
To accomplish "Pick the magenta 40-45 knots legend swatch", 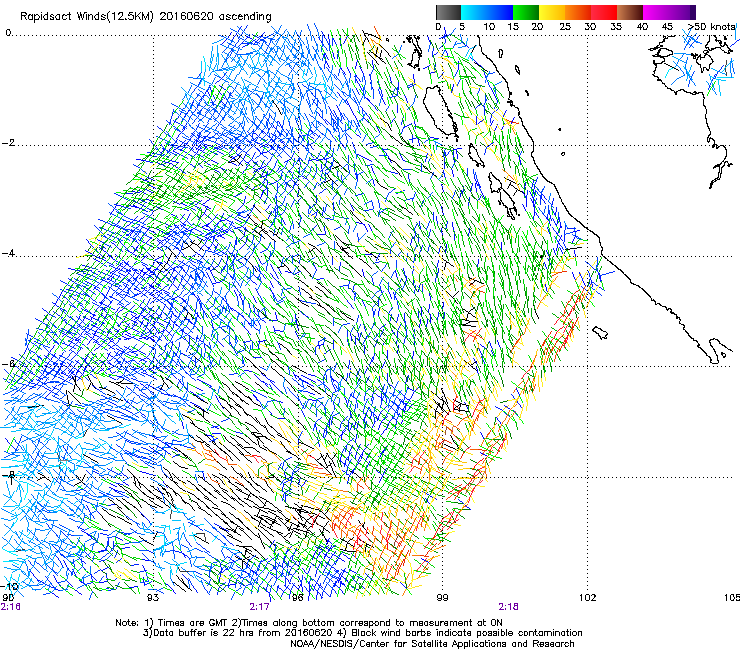I will [656, 12].
